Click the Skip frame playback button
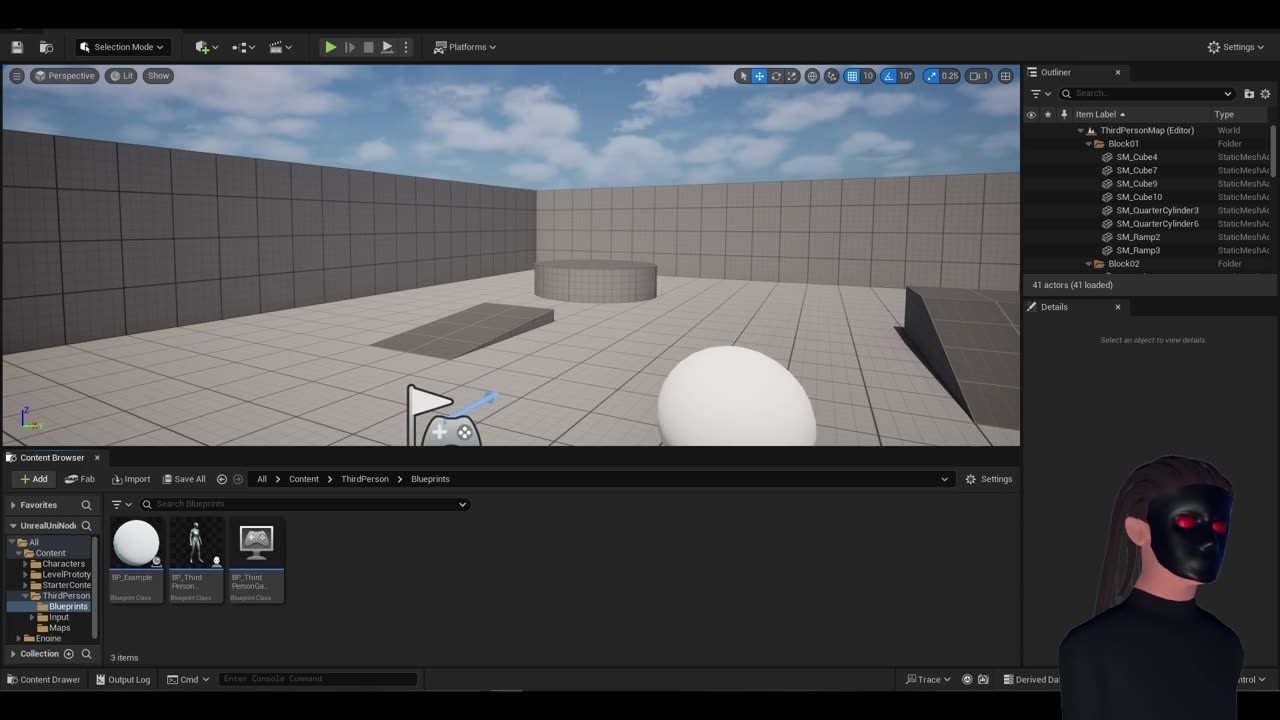 (x=350, y=47)
